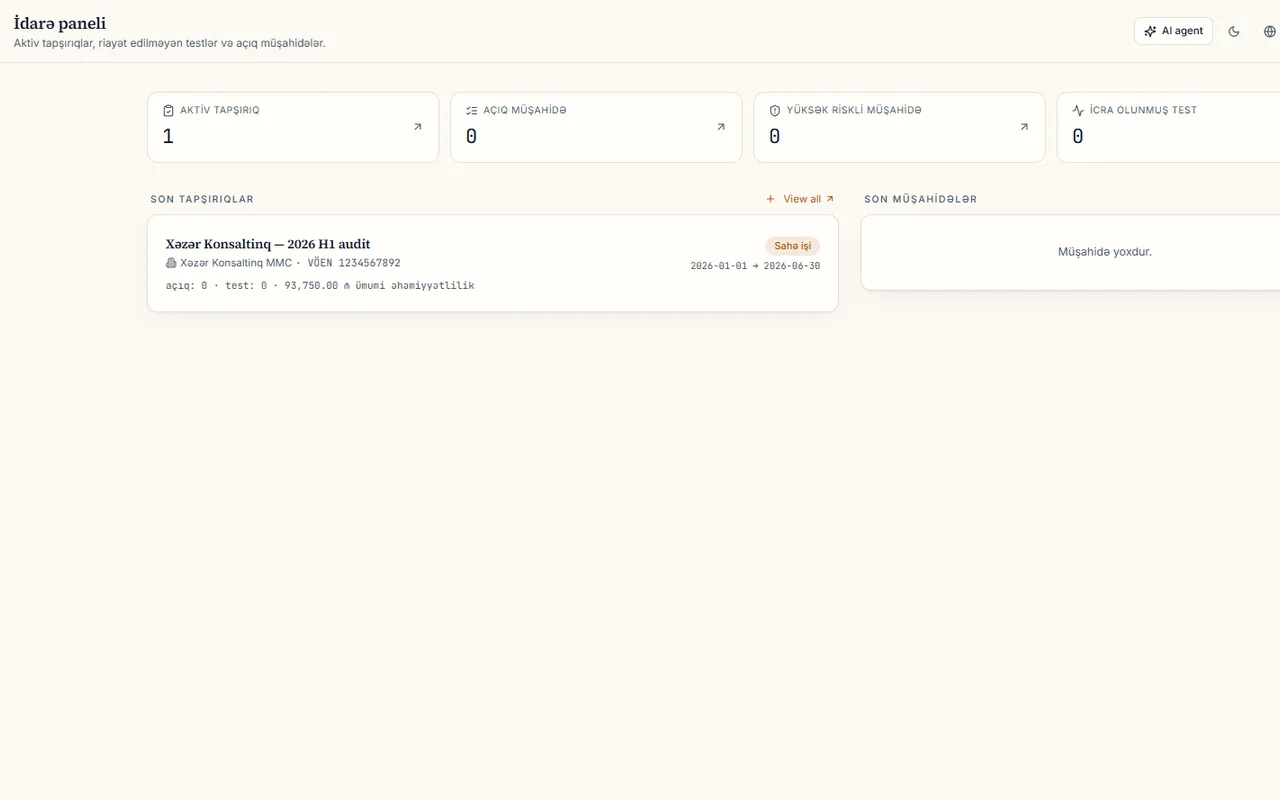Open the AI agent panel
This screenshot has height=800, width=1280.
(x=1173, y=31)
